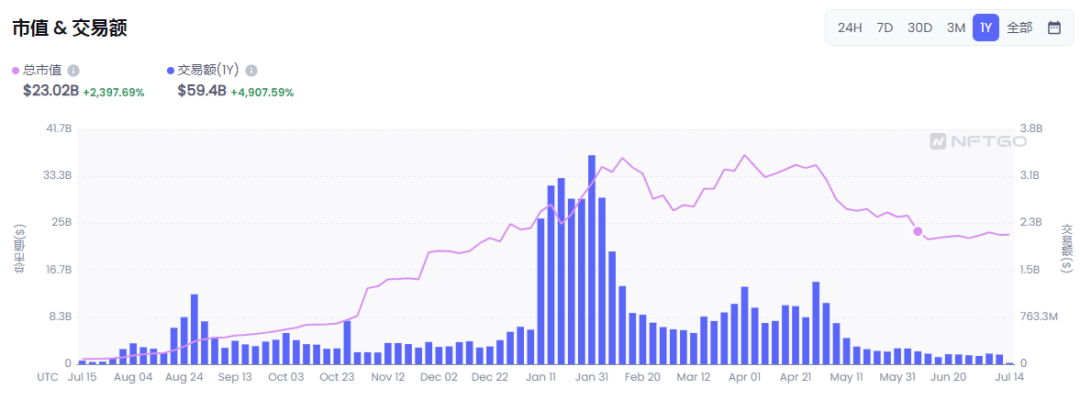This screenshot has width=1080, height=400.
Task: Click the 总市值 legend label
Action: tap(42, 71)
